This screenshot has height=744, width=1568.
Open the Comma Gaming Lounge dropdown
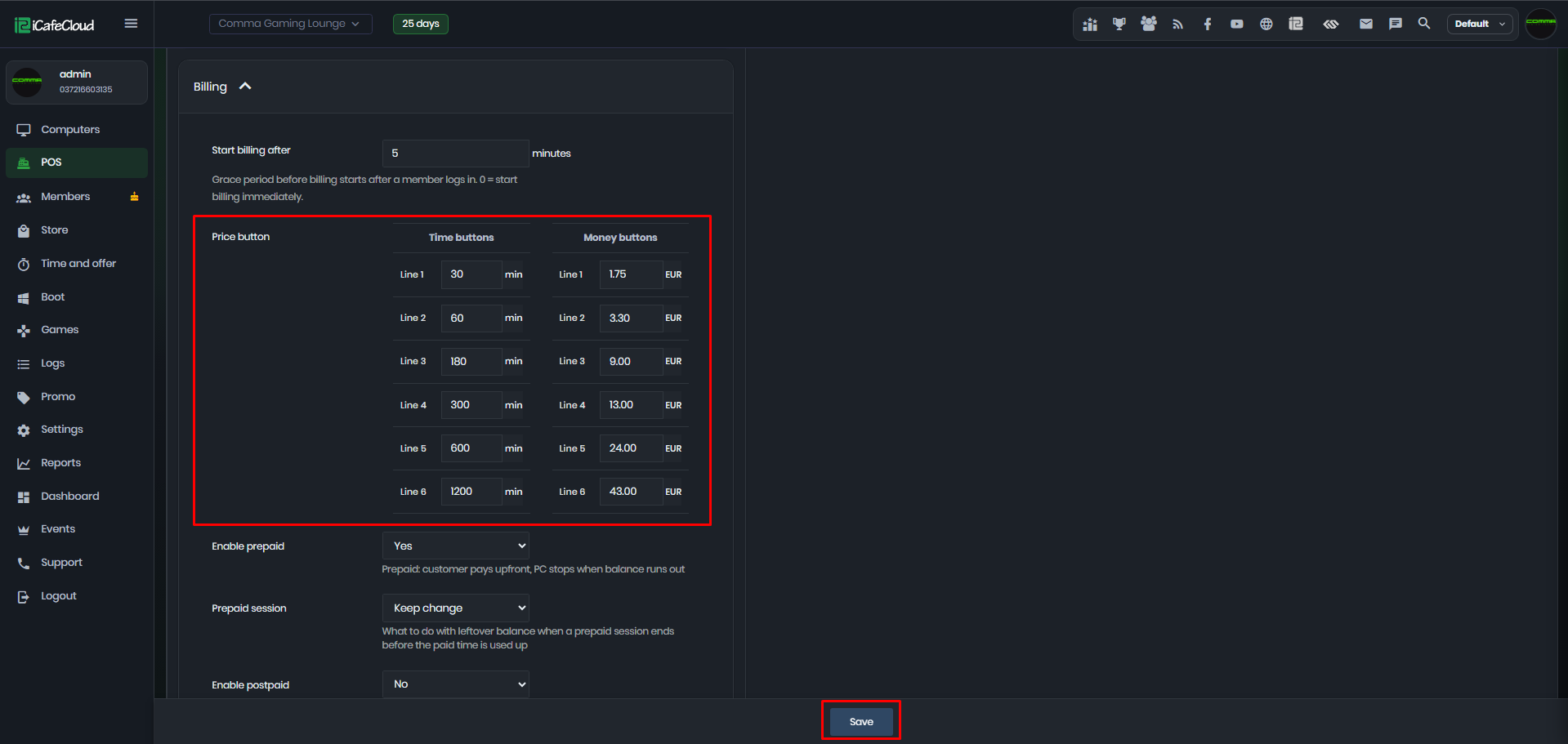[290, 24]
